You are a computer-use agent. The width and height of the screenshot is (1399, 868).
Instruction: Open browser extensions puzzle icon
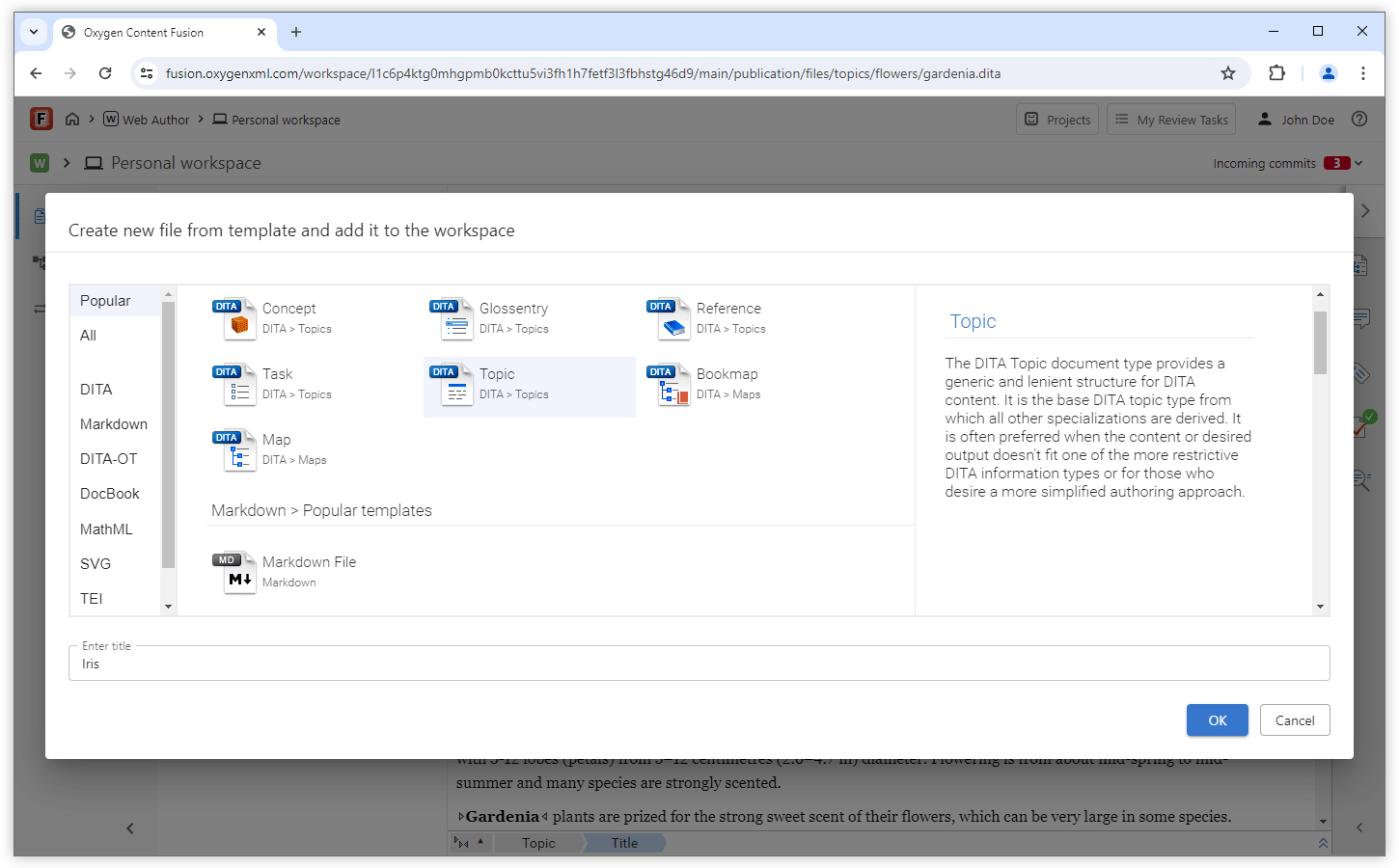pyautogui.click(x=1277, y=73)
